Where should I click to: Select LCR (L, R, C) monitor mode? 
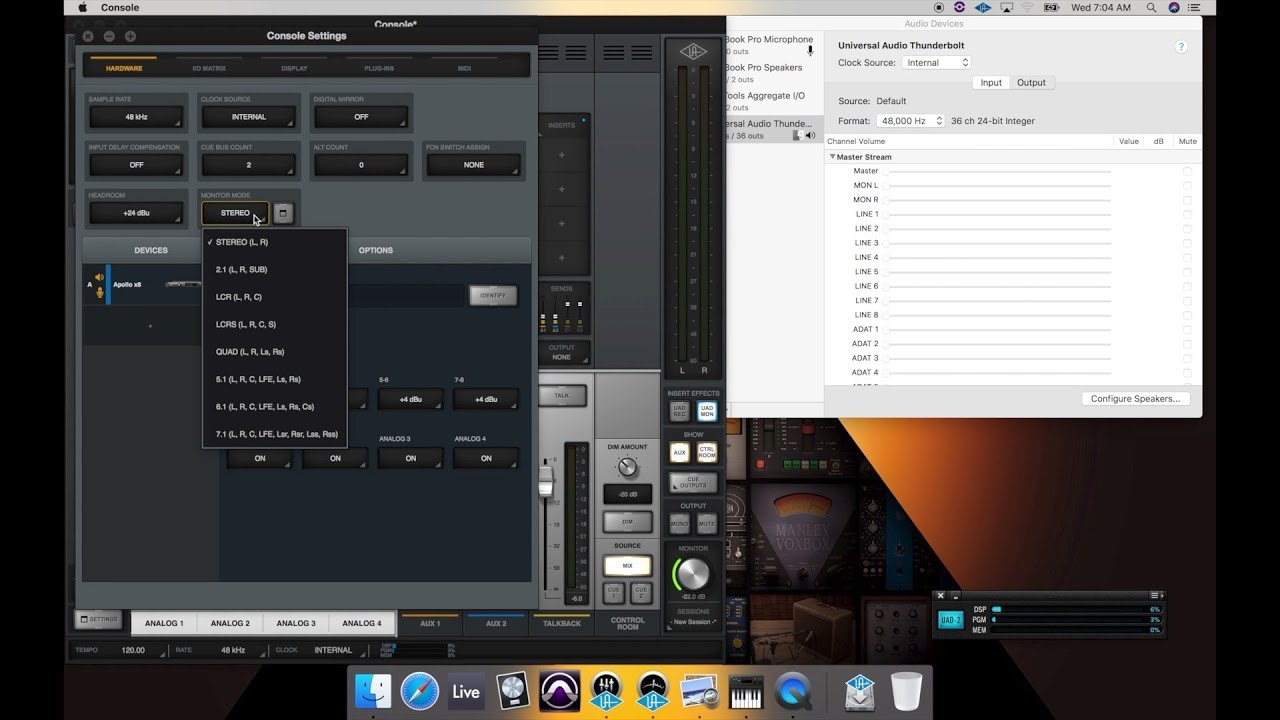pos(274,297)
